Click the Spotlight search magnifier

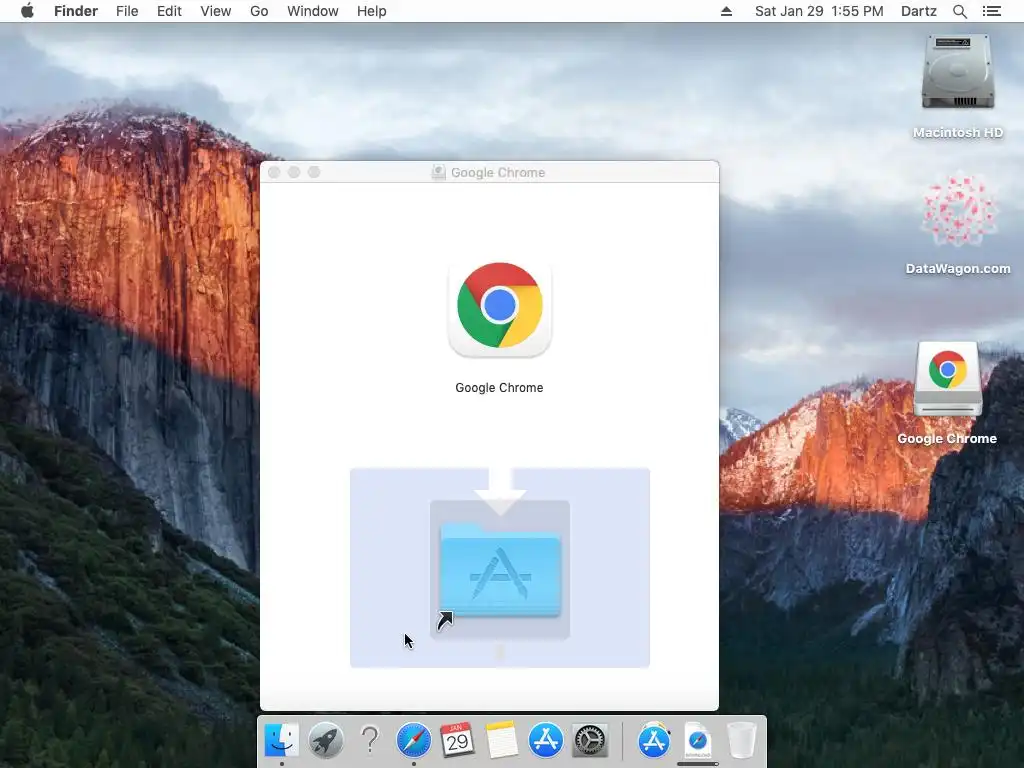[959, 11]
